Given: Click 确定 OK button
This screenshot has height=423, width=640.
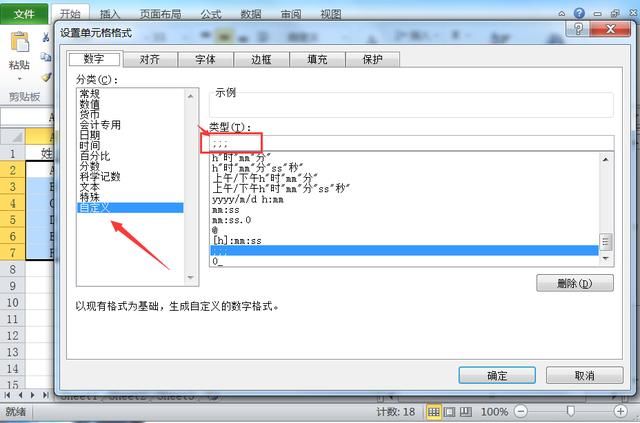Looking at the screenshot, I should (x=497, y=375).
